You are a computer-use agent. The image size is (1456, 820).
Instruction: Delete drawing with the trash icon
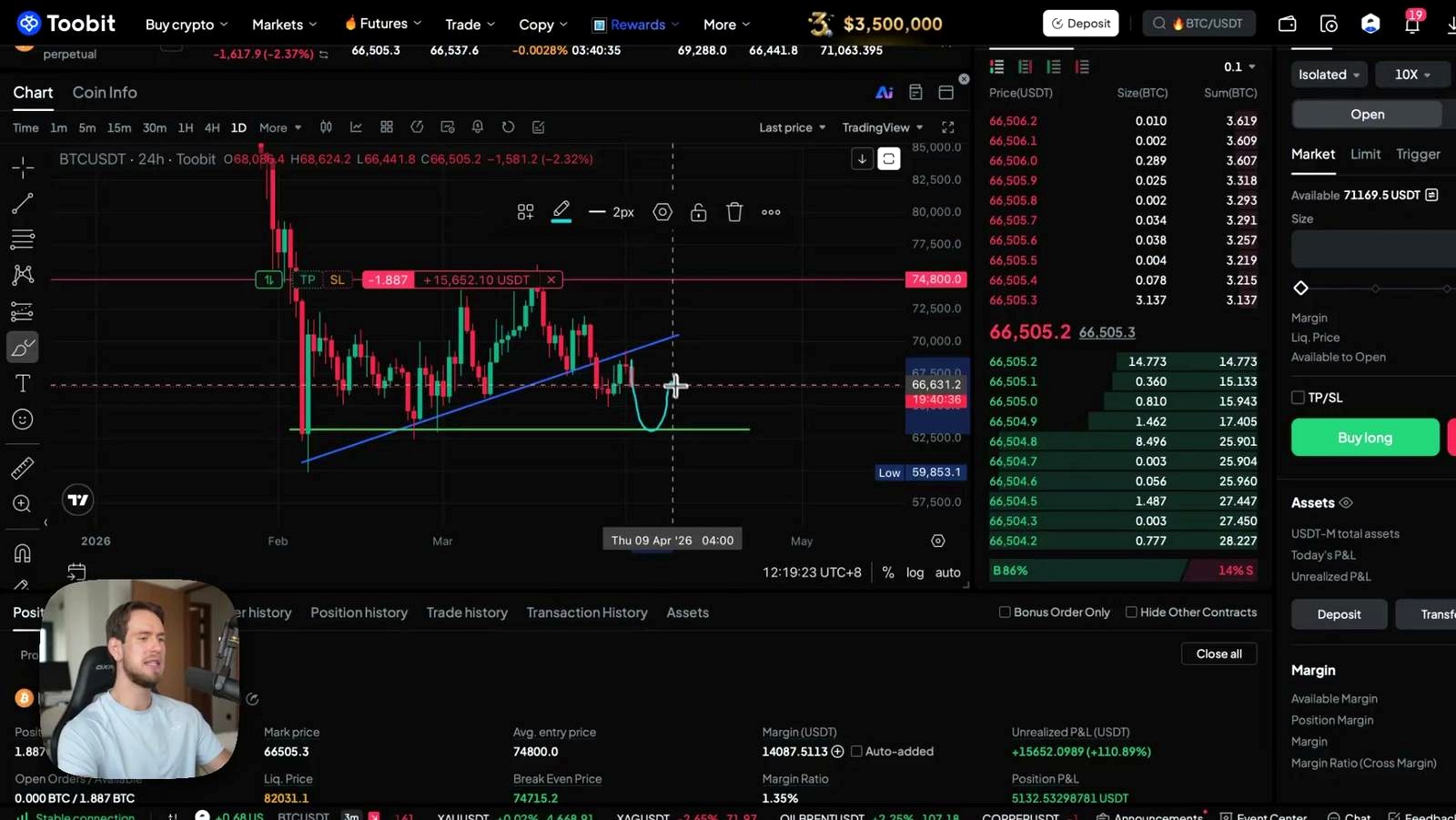[x=734, y=212]
